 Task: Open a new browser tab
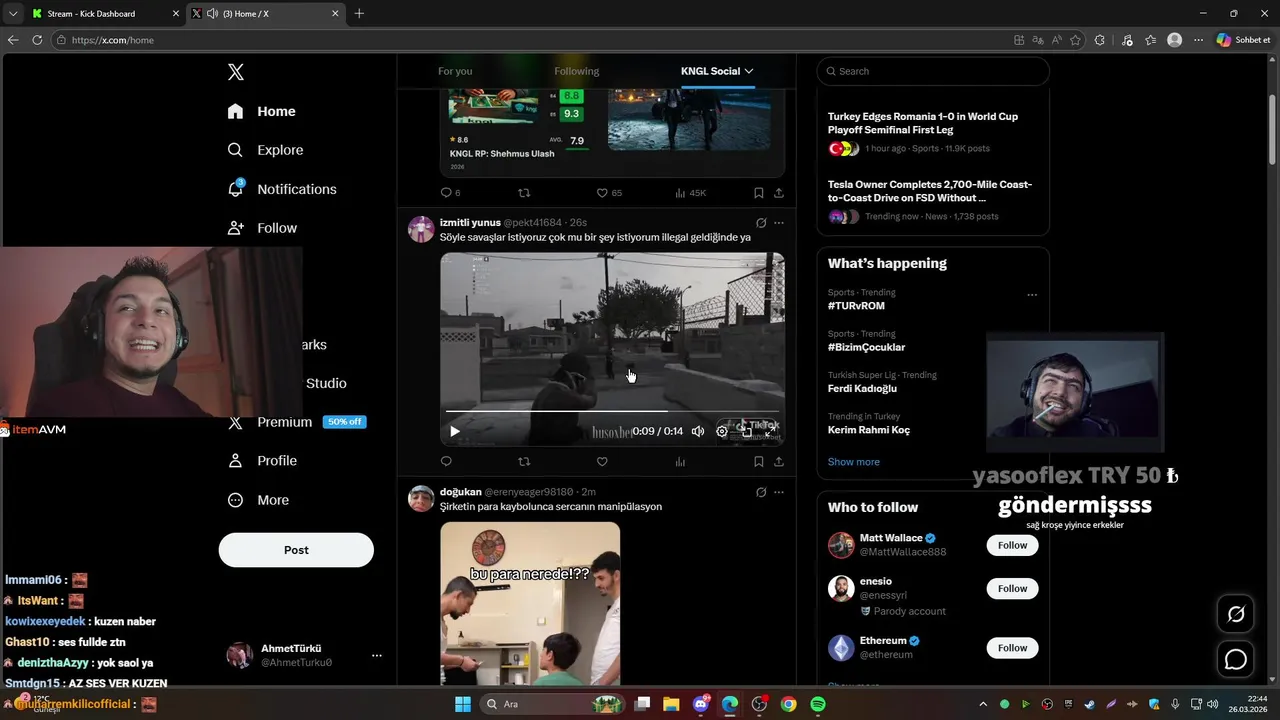coord(359,13)
